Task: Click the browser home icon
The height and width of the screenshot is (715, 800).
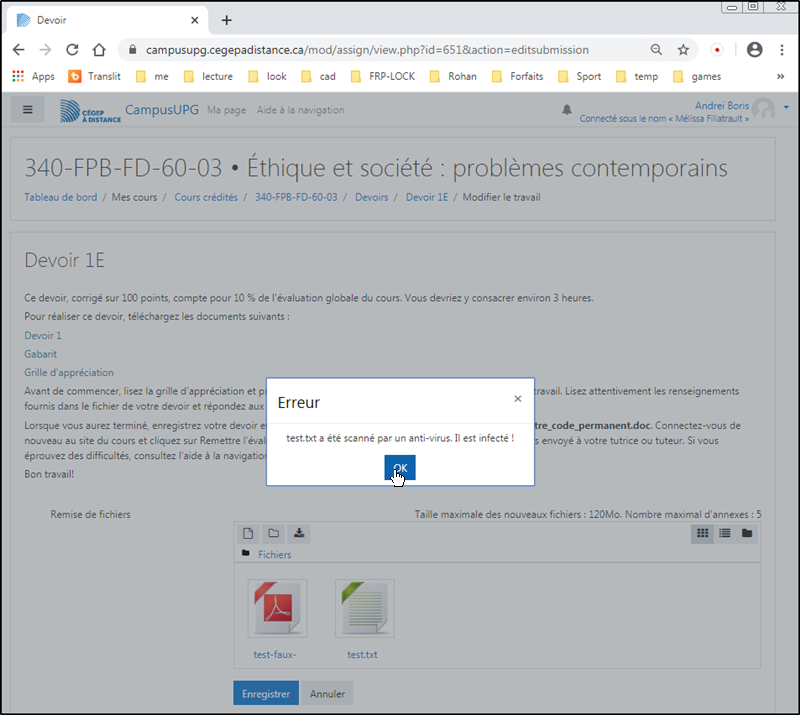Action: pyautogui.click(x=98, y=49)
